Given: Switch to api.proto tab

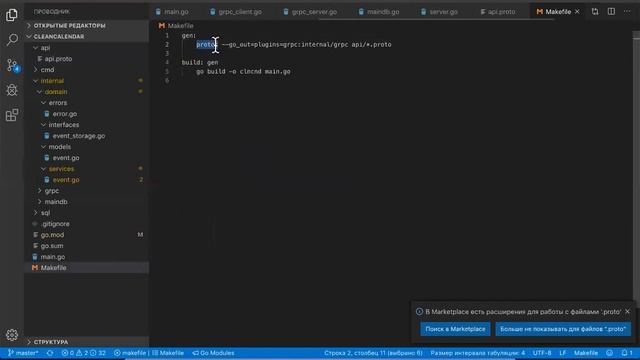Looking at the screenshot, I should pyautogui.click(x=498, y=12).
